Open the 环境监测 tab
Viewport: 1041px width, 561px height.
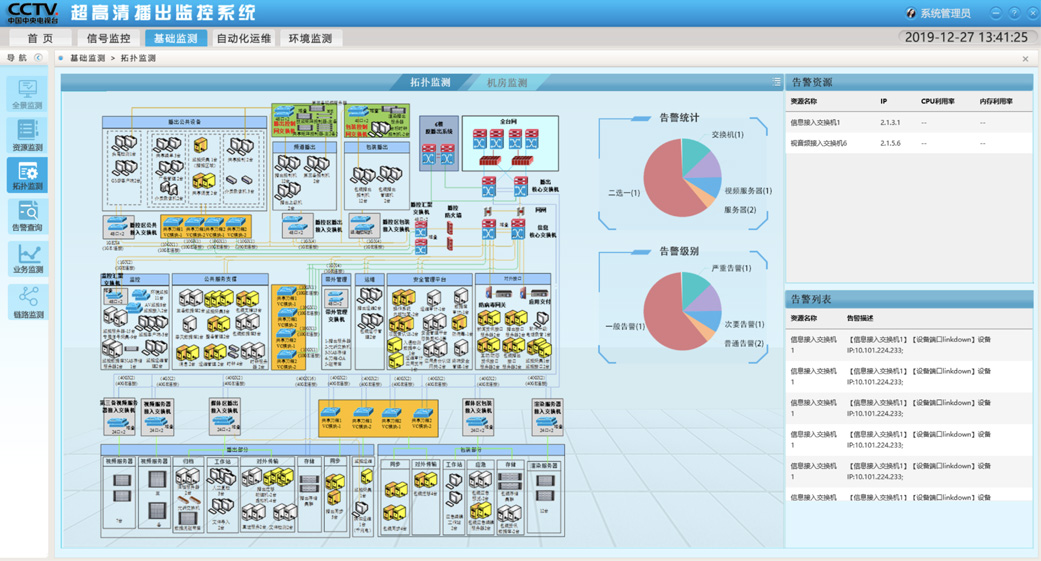[310, 38]
